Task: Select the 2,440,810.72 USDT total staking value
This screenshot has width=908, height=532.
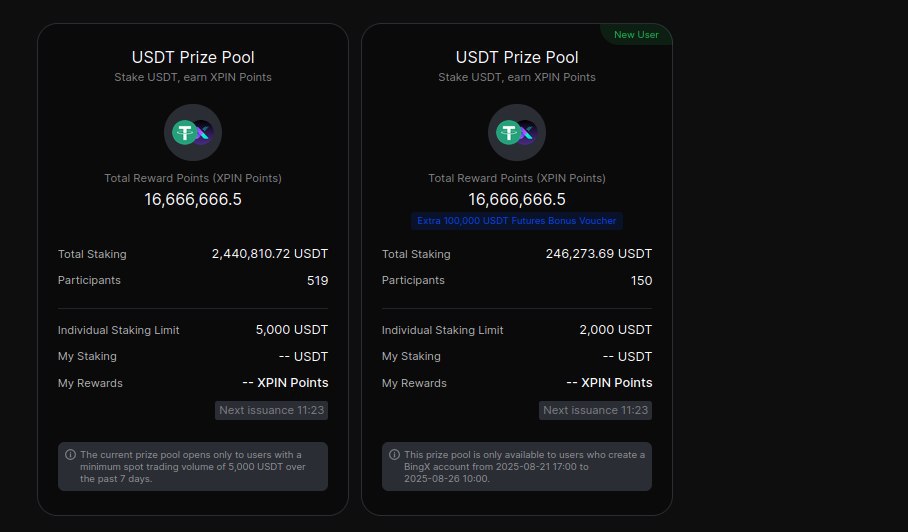Action: pyautogui.click(x=270, y=254)
